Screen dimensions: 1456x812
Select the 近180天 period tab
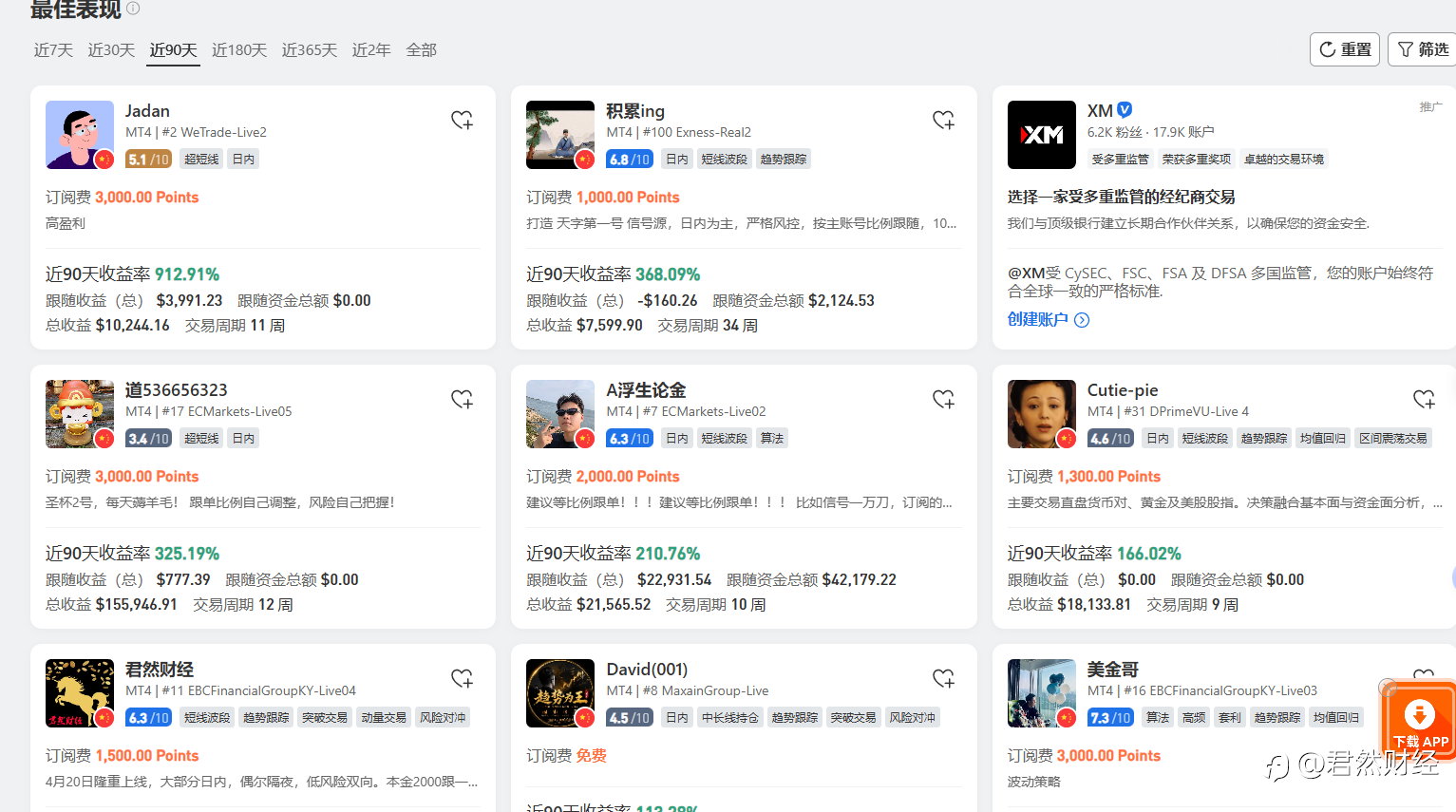coord(239,50)
